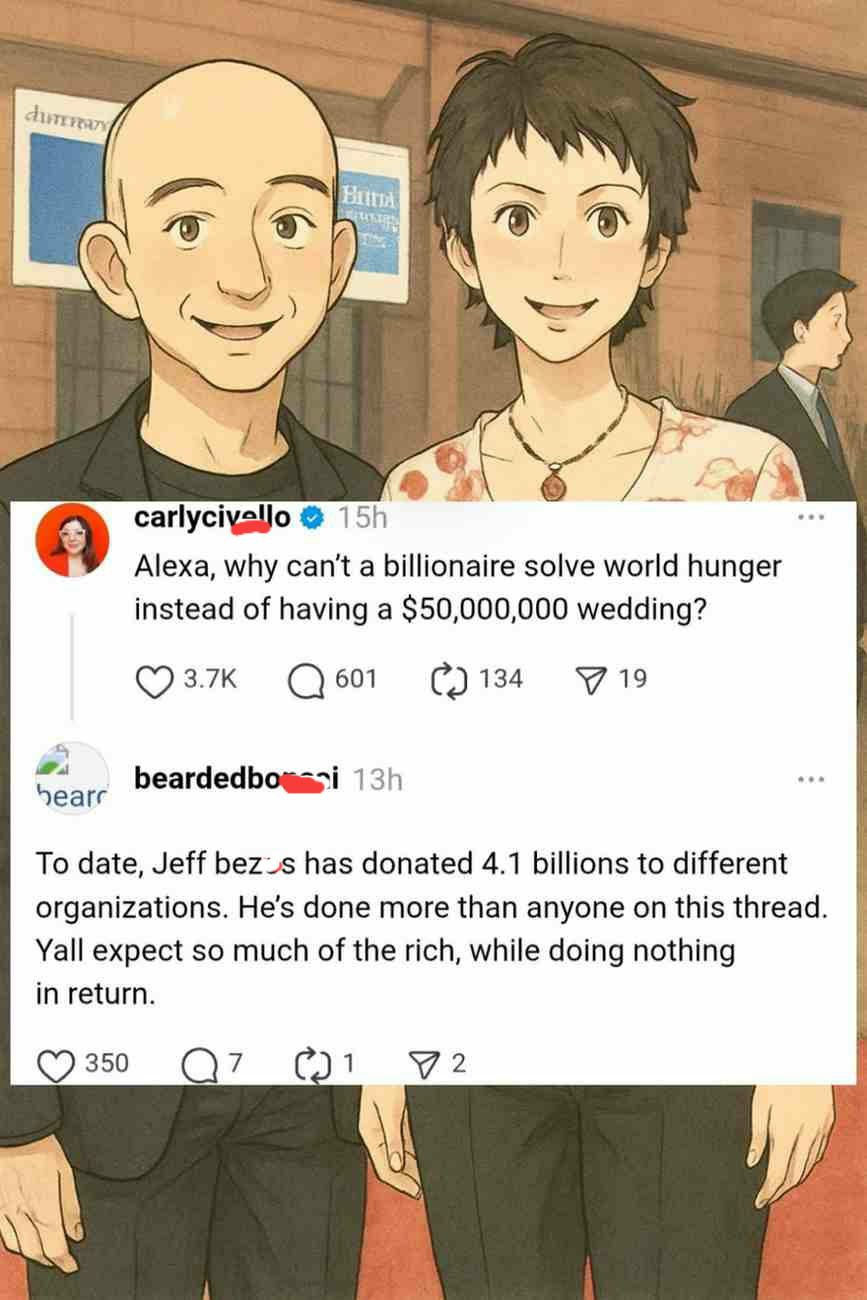This screenshot has height=1300, width=867.
Task: Visit the beardedbo username link
Action: tap(238, 778)
